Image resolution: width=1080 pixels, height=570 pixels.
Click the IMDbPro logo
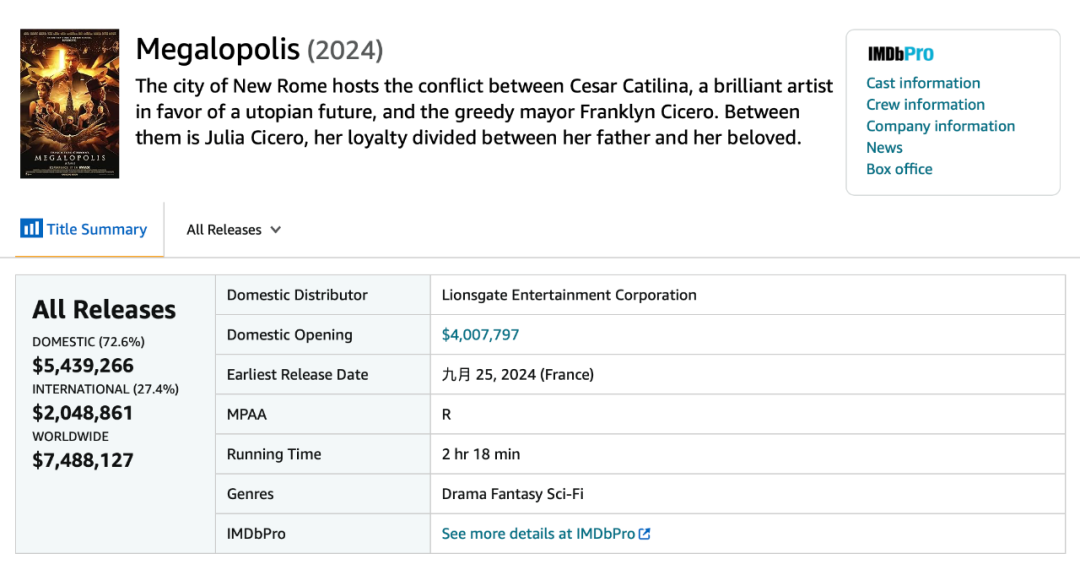coord(900,55)
